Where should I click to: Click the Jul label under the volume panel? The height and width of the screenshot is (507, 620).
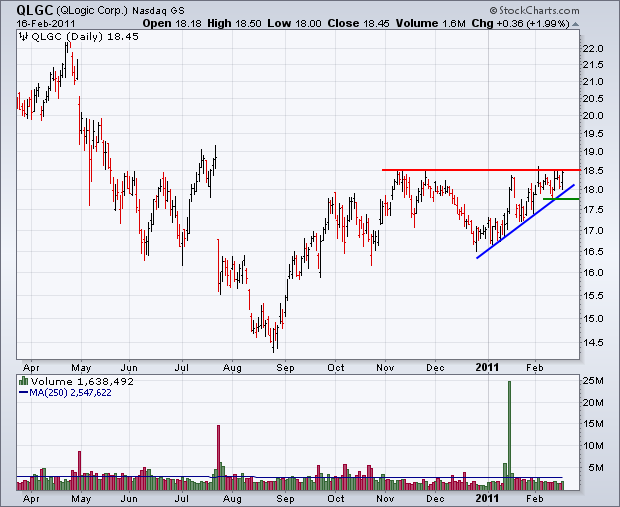click(x=181, y=499)
